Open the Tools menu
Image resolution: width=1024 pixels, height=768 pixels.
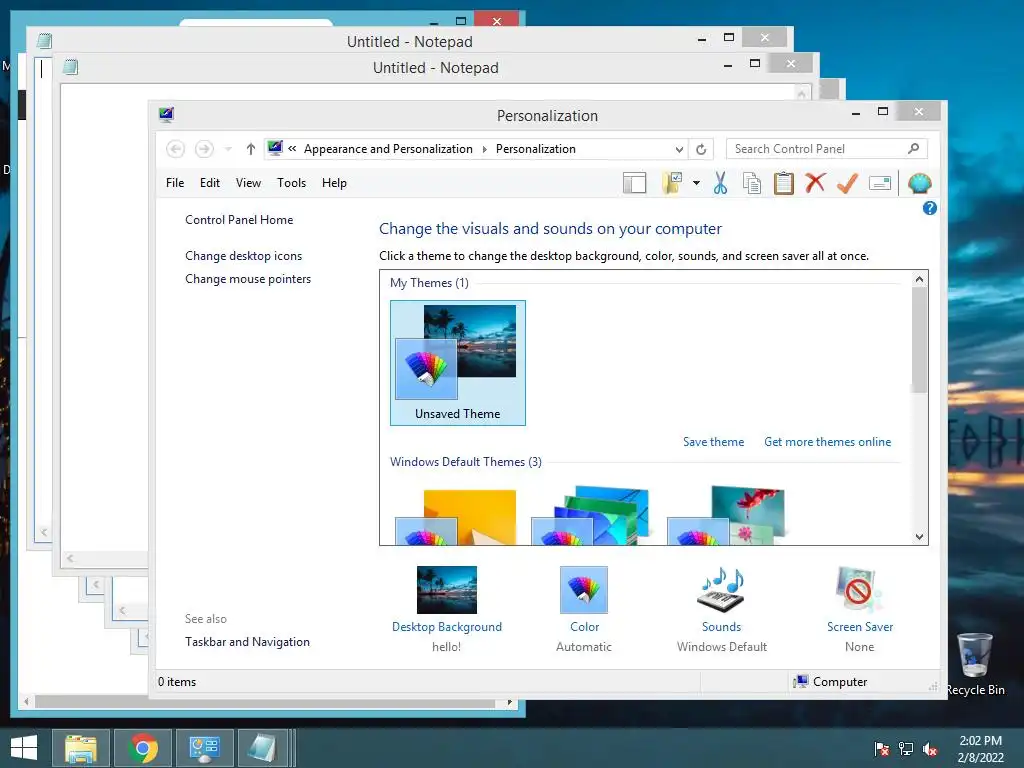pos(291,183)
